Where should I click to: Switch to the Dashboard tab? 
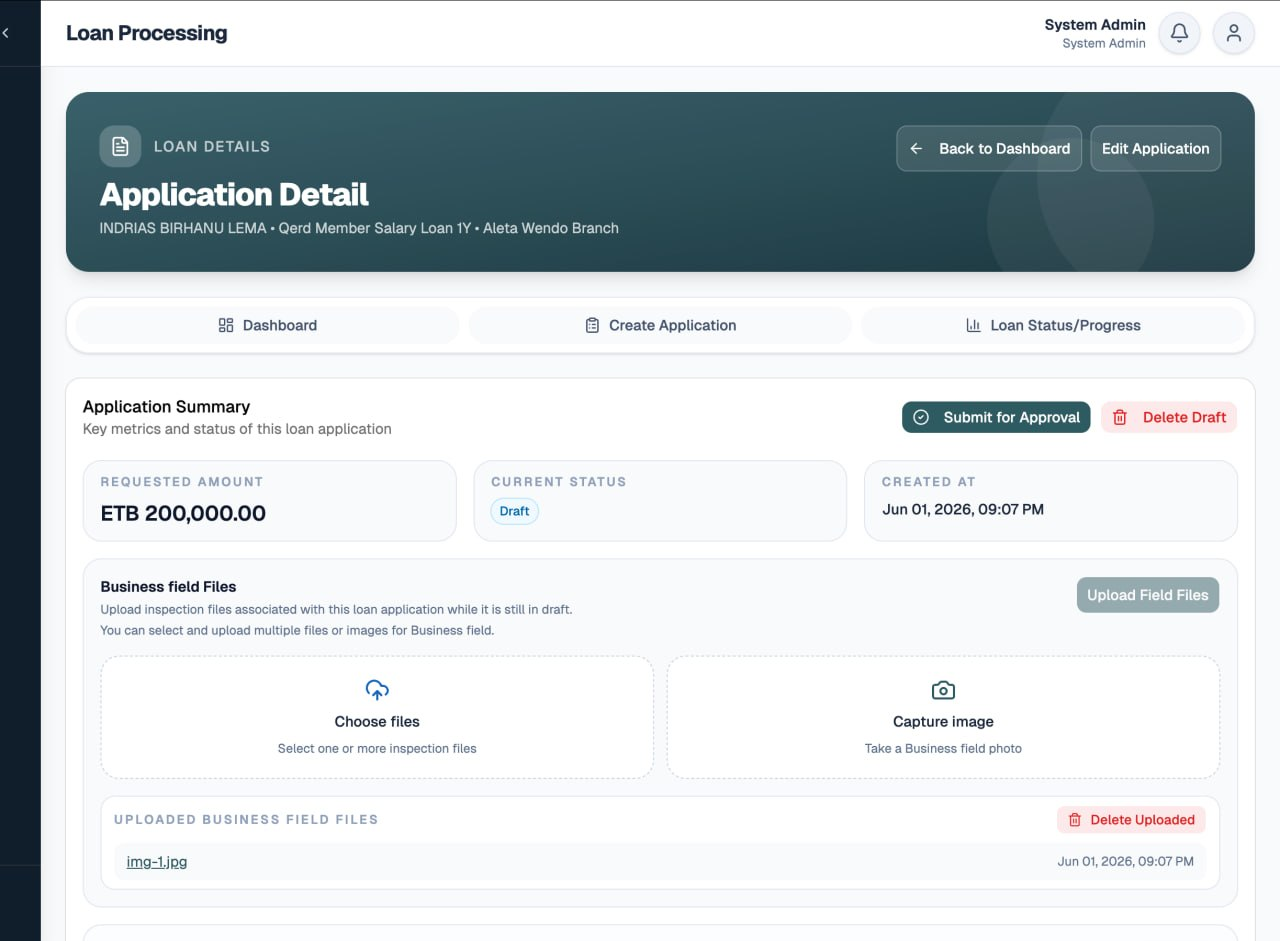[267, 325]
